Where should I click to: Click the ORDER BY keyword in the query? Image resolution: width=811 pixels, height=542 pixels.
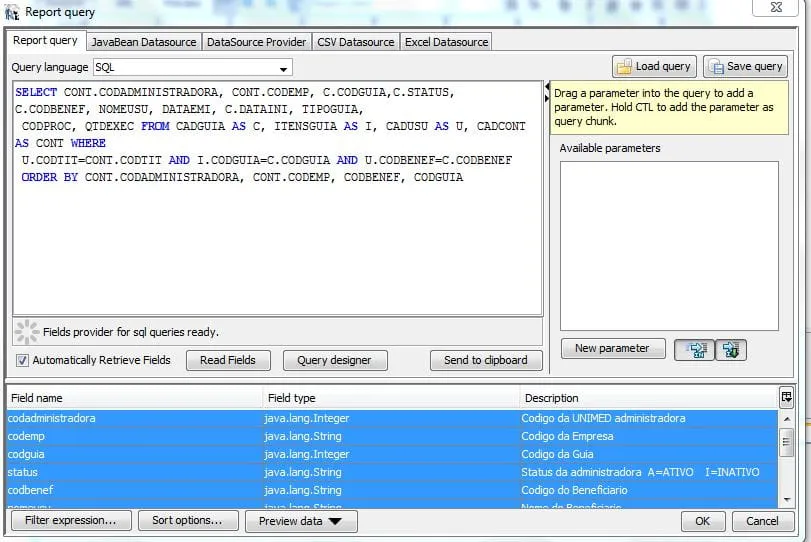[50, 177]
